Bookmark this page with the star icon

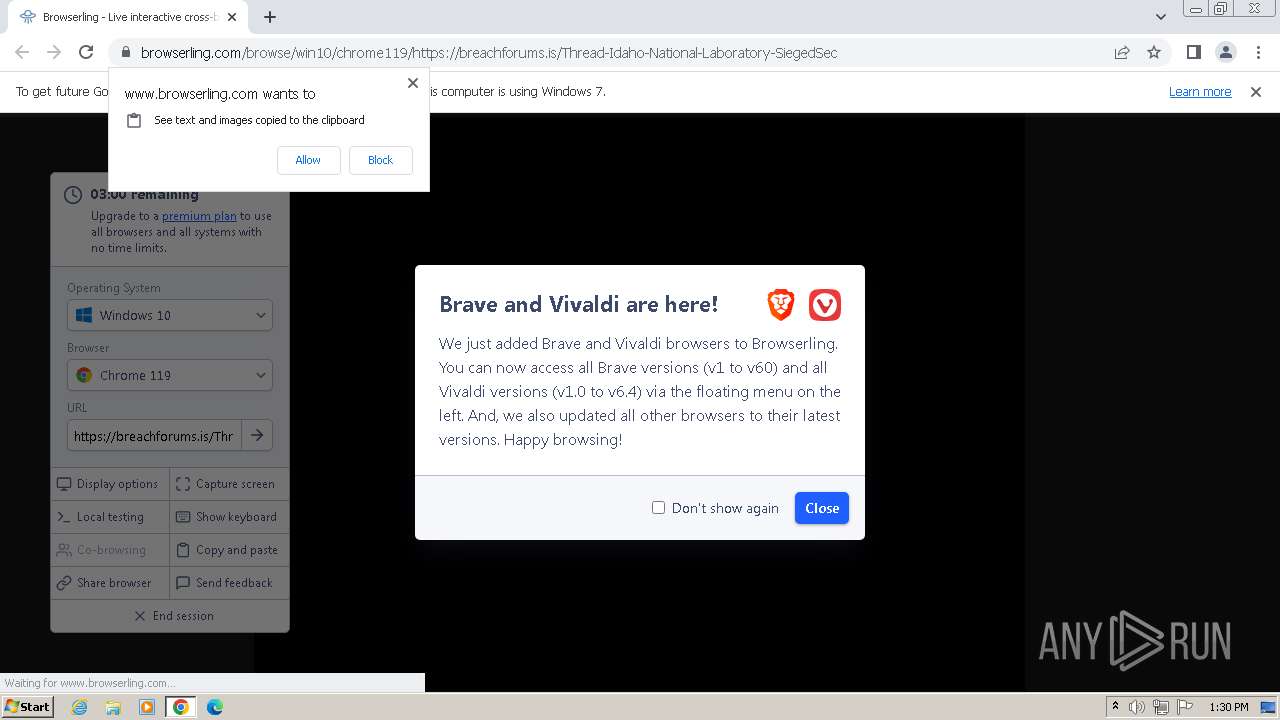[x=1154, y=53]
